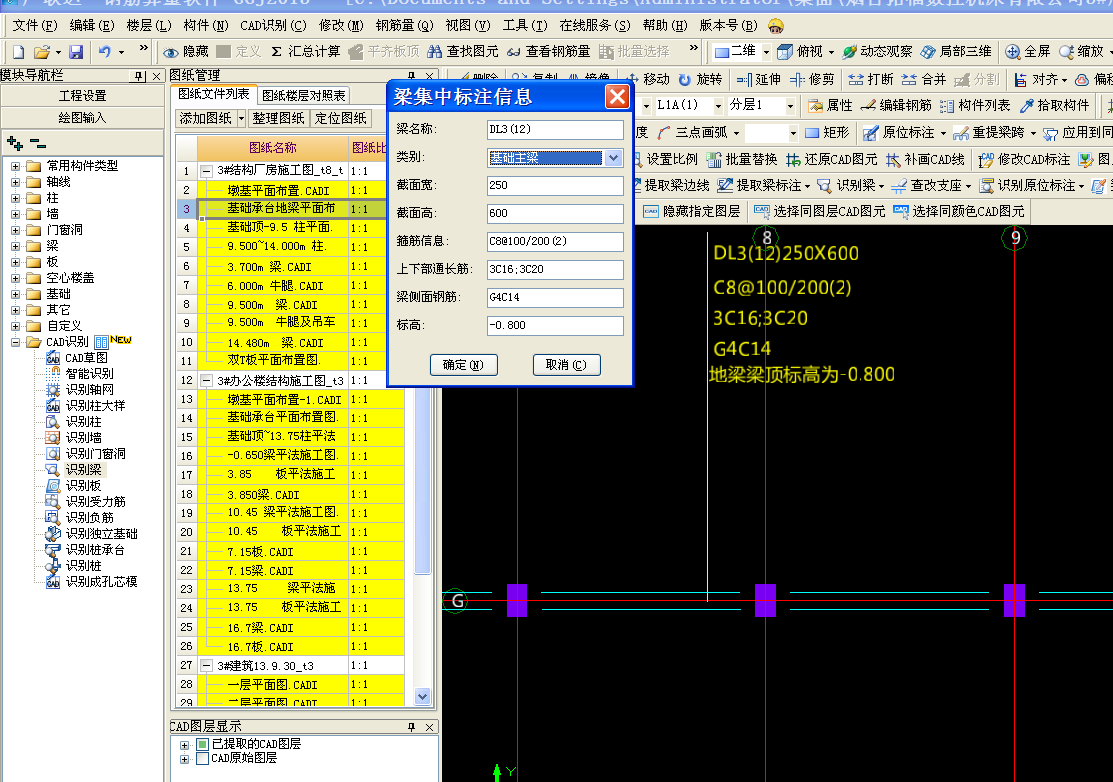
Task: Click the 绘图输入 navigation button
Action: [82, 117]
